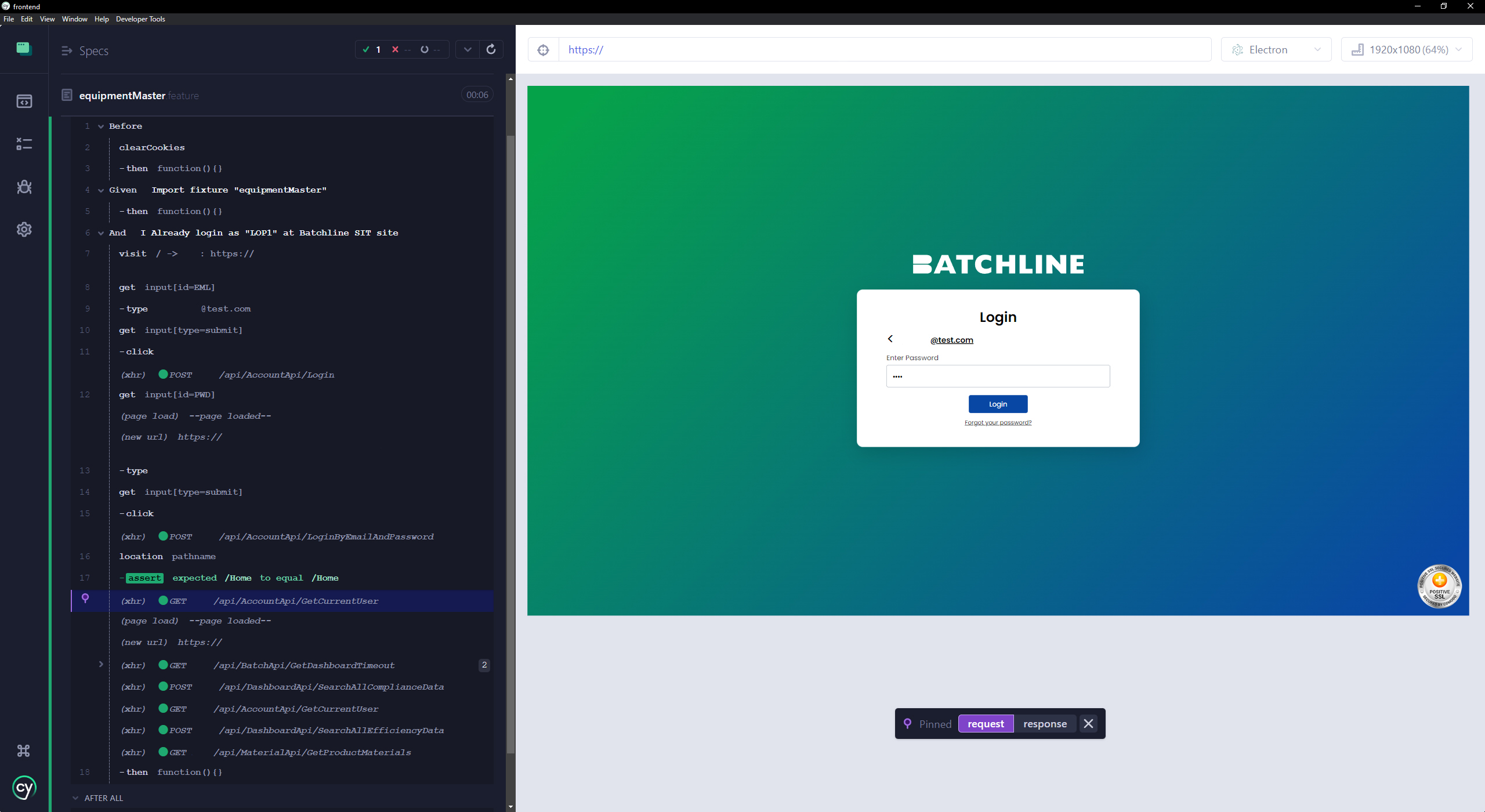Click the https:// URL address bar
The height and width of the screenshot is (812, 1485).
tap(885, 50)
